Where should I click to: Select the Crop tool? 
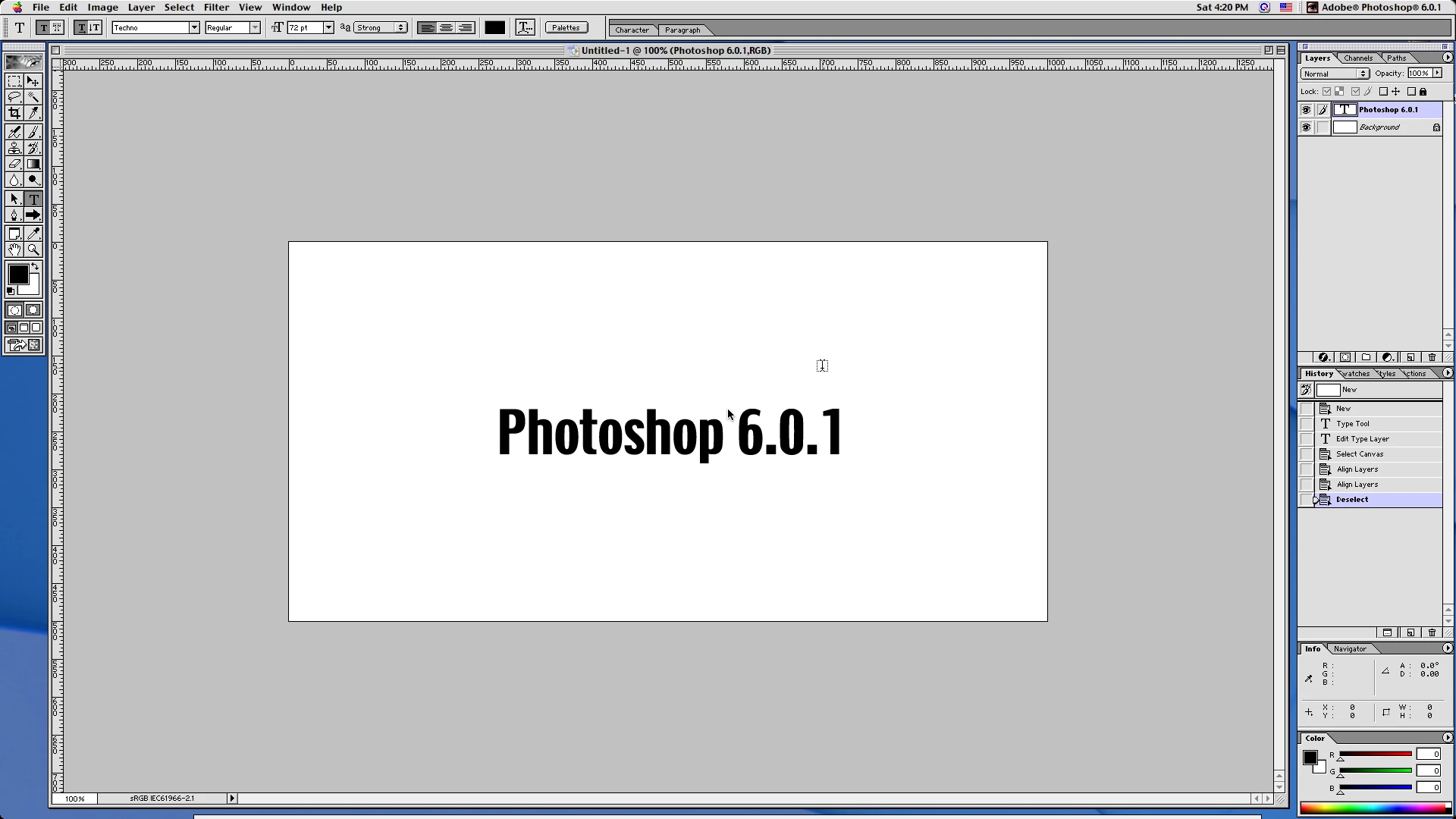[14, 113]
